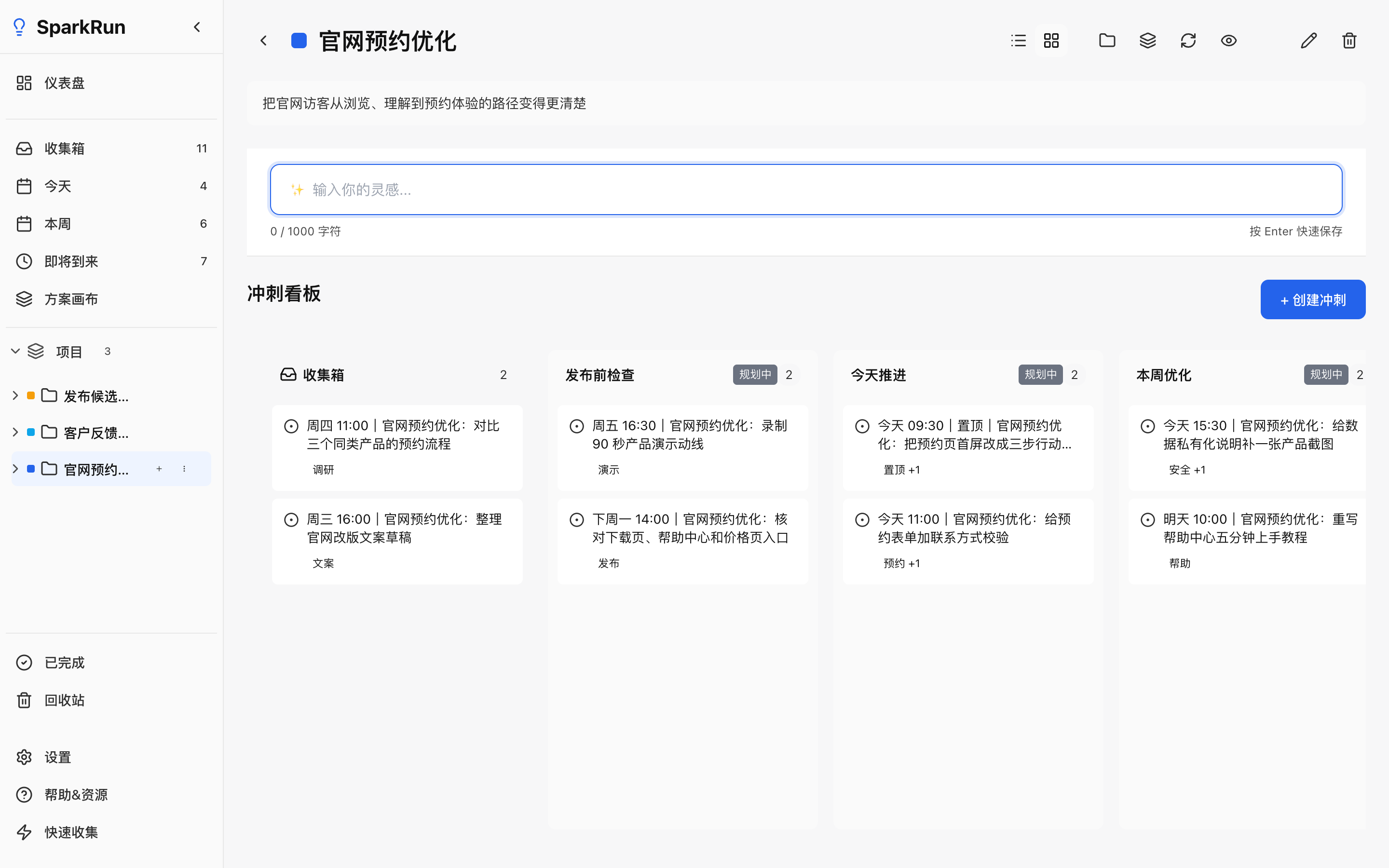Expand the 官网预约... project chevron
The height and width of the screenshot is (868, 1389).
pyautogui.click(x=15, y=469)
